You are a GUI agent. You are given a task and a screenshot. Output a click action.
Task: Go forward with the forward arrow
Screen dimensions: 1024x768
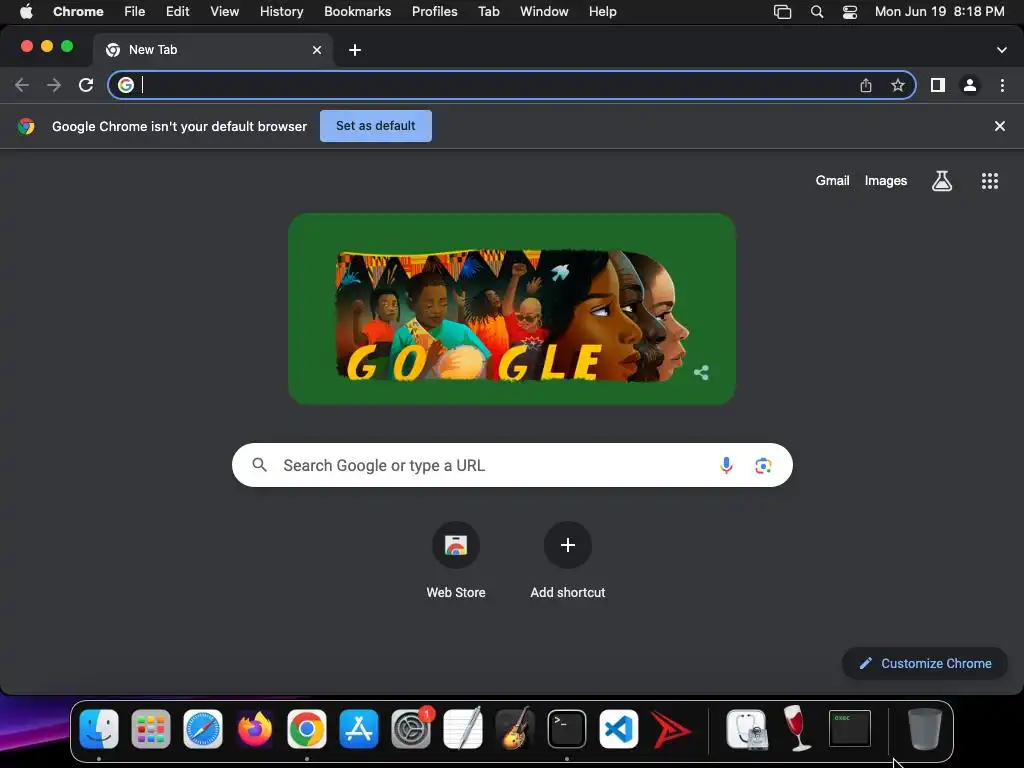pyautogui.click(x=54, y=85)
